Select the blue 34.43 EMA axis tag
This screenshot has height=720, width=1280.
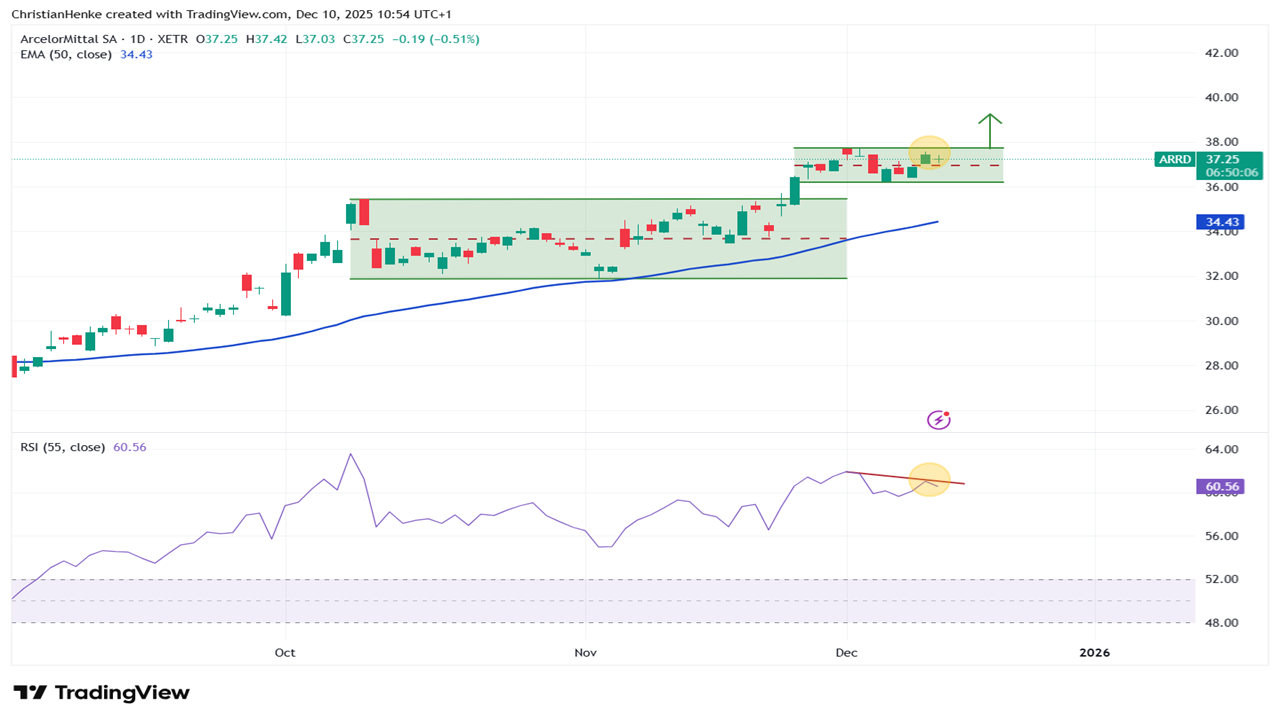tap(1223, 222)
